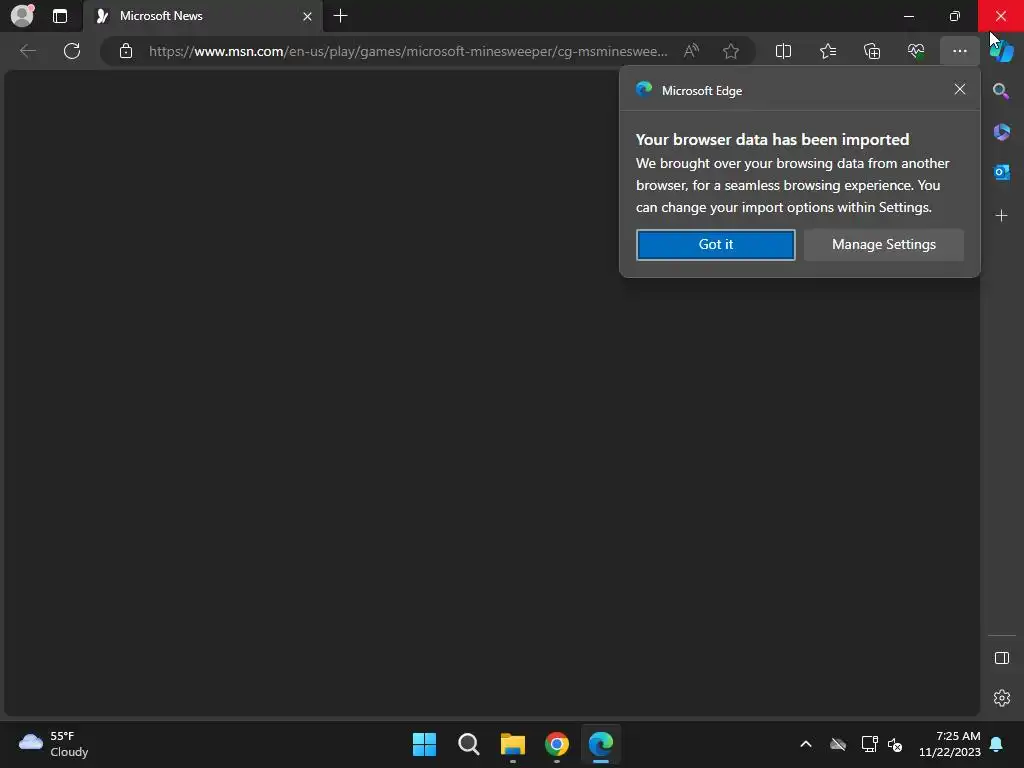This screenshot has width=1024, height=768.
Task: Open the tab actions menu icon
Action: (60, 16)
